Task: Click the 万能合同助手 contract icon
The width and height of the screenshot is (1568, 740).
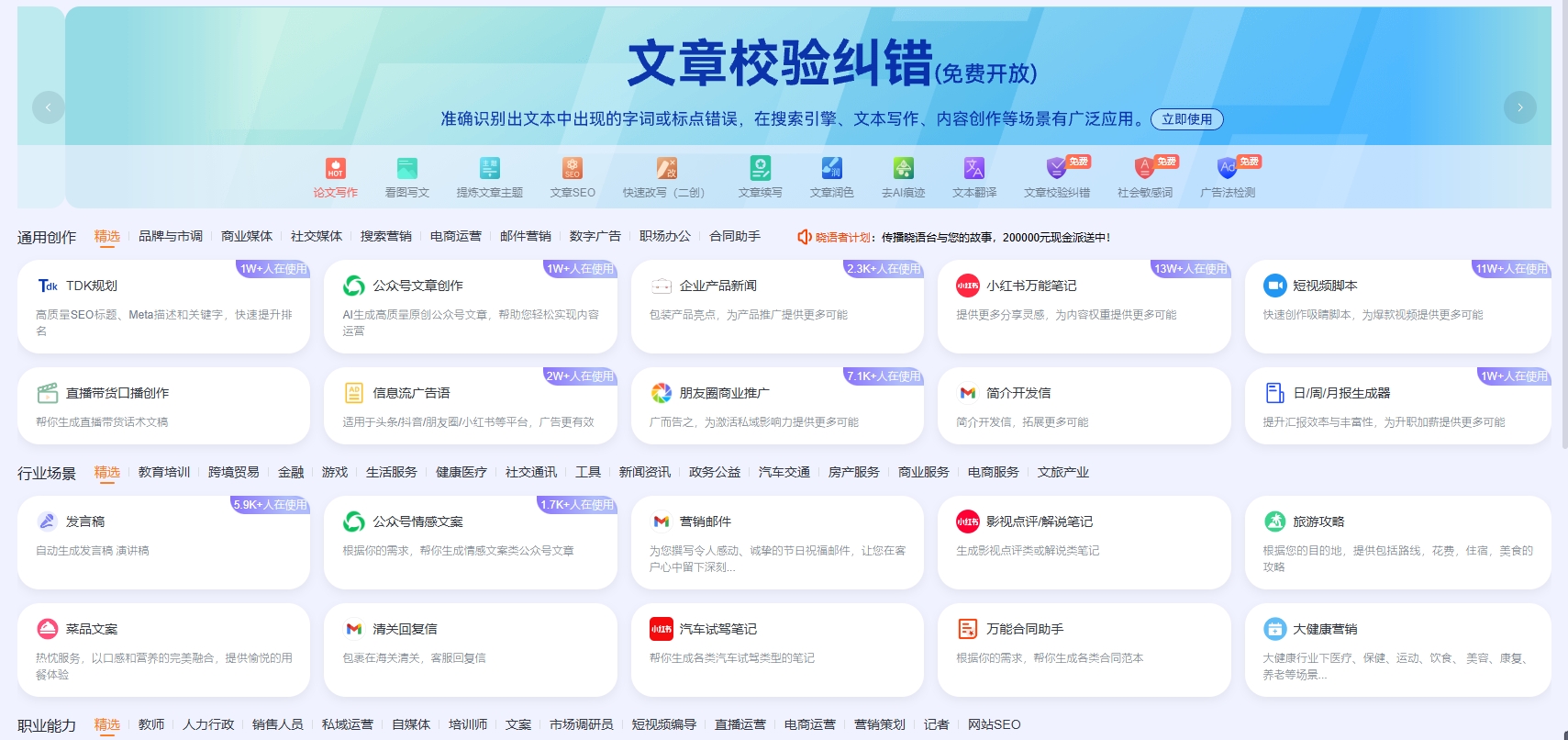Action: [968, 629]
